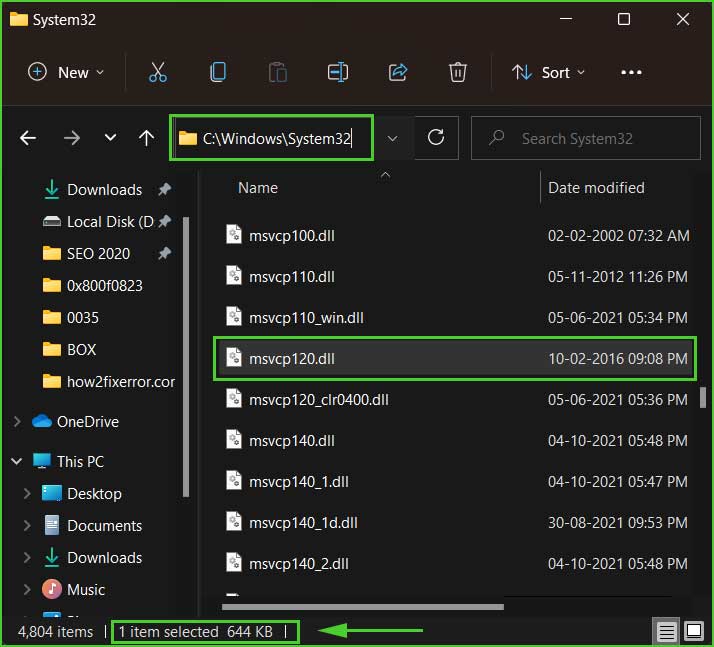Viewport: 714px width, 647px height.
Task: Expand address bar history dropdown
Action: tap(393, 138)
